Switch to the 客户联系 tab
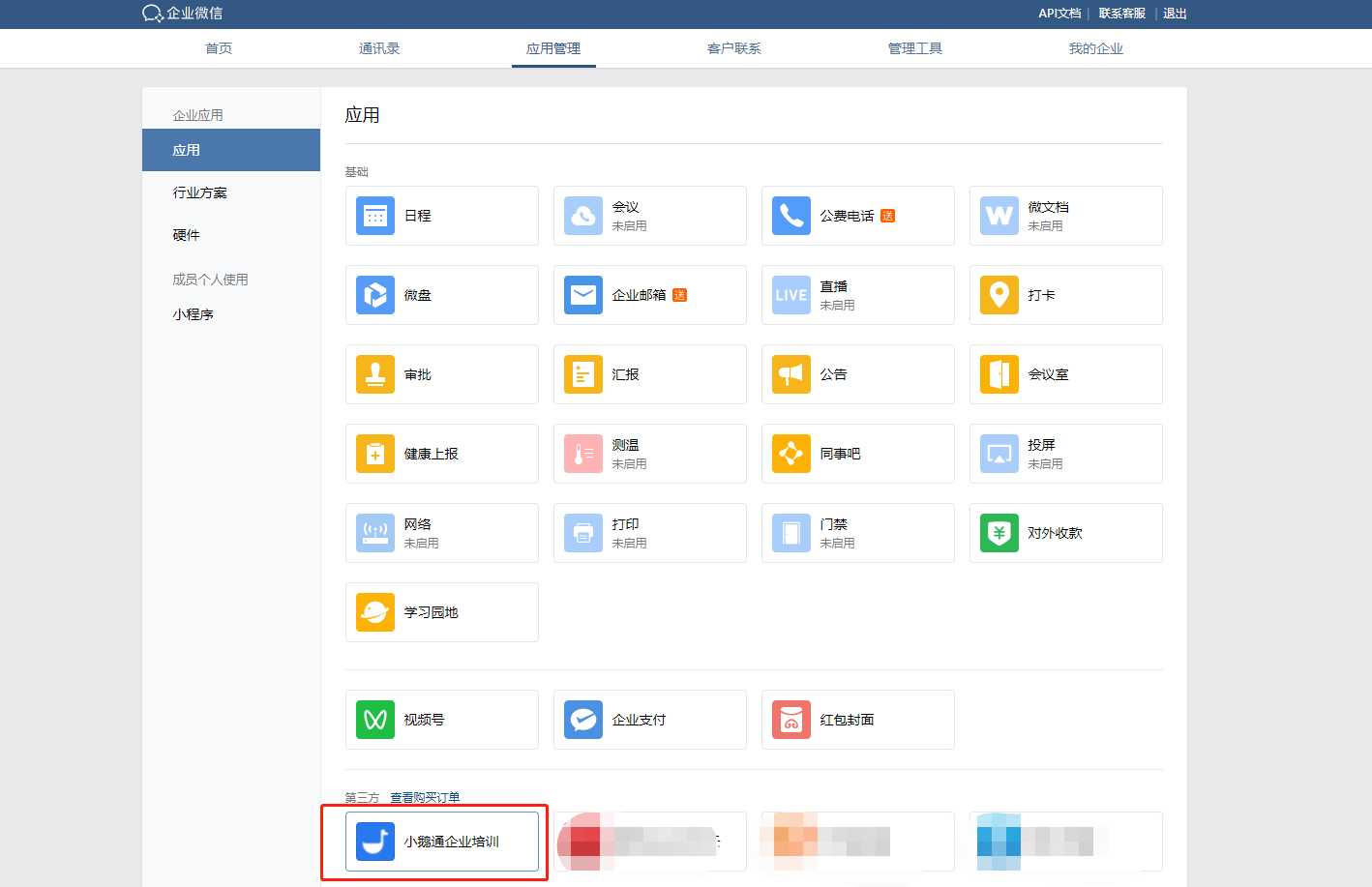 click(x=734, y=48)
